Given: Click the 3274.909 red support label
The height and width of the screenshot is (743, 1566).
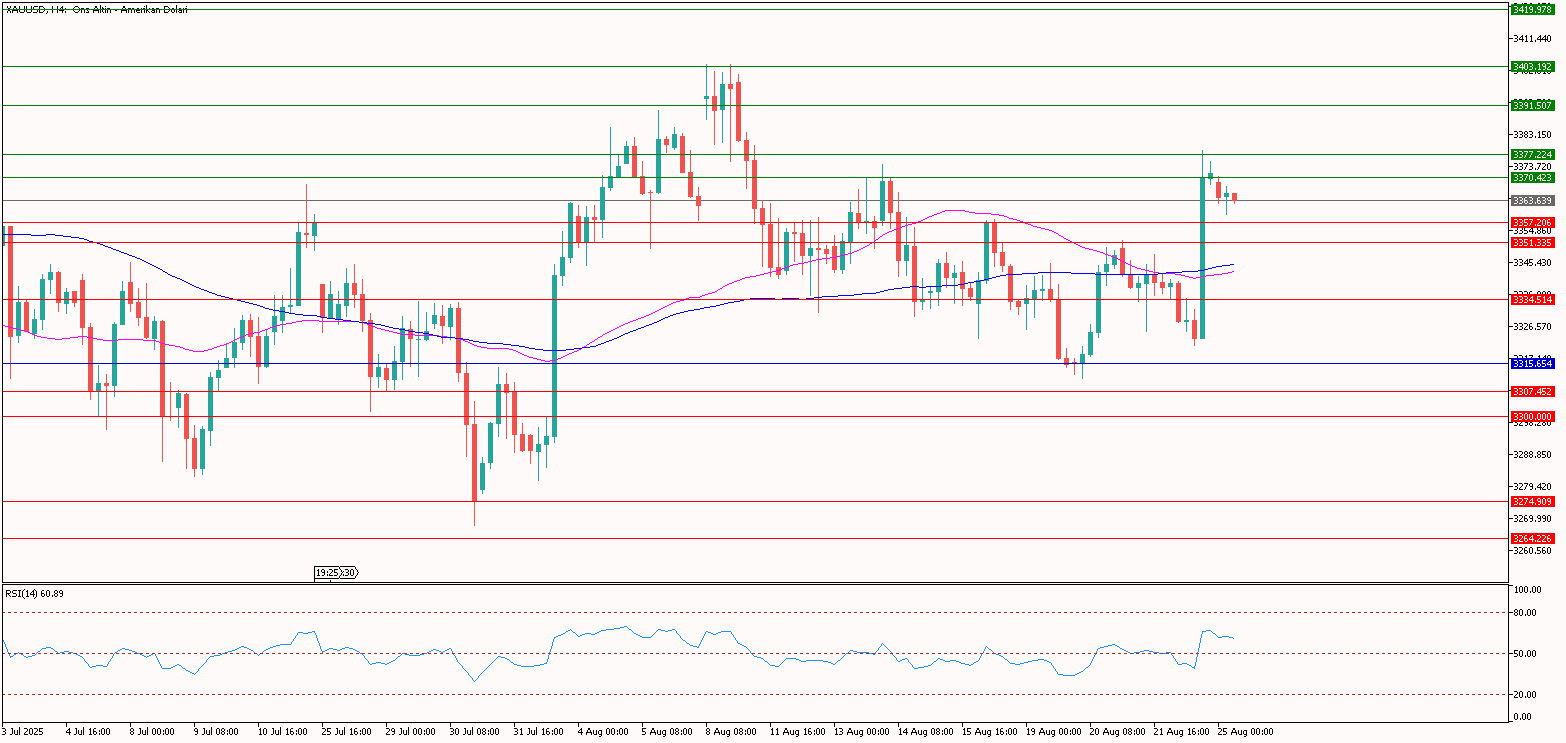Looking at the screenshot, I should pyautogui.click(x=1531, y=501).
